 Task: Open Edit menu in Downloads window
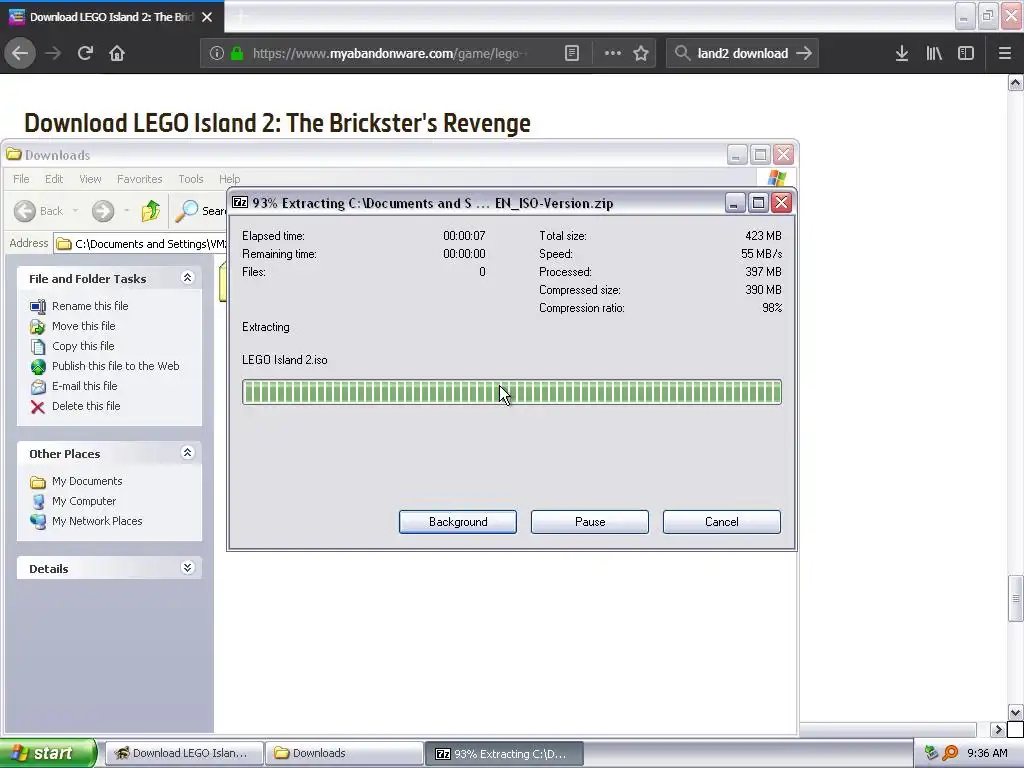[x=54, y=179]
